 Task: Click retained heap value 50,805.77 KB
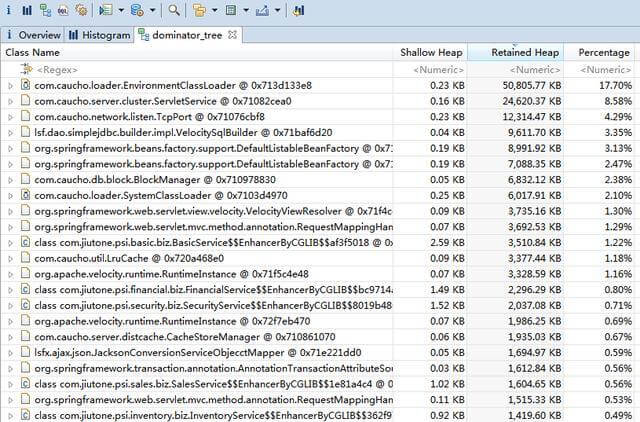tap(532, 85)
